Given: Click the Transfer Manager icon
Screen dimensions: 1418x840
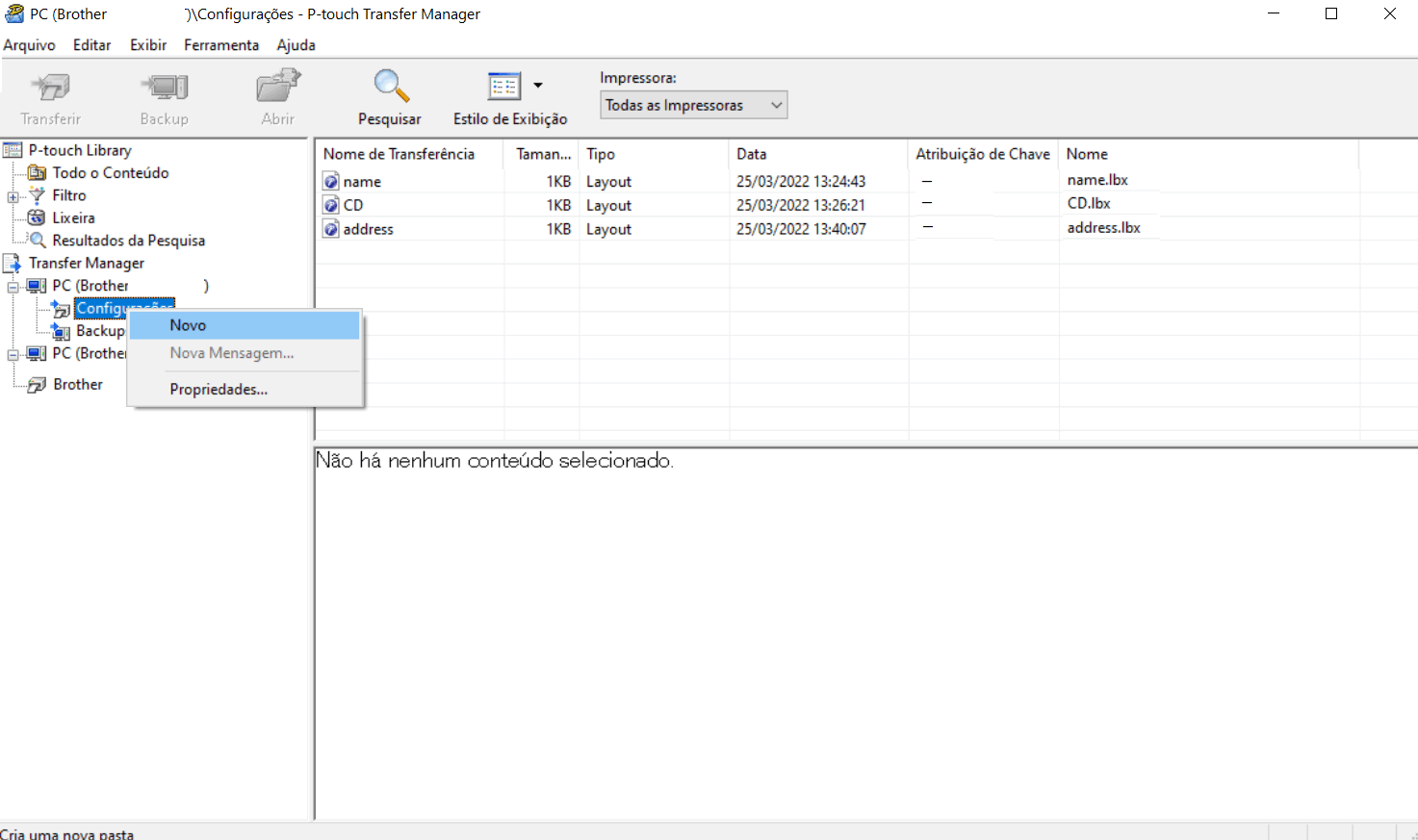Looking at the screenshot, I should tap(13, 264).
